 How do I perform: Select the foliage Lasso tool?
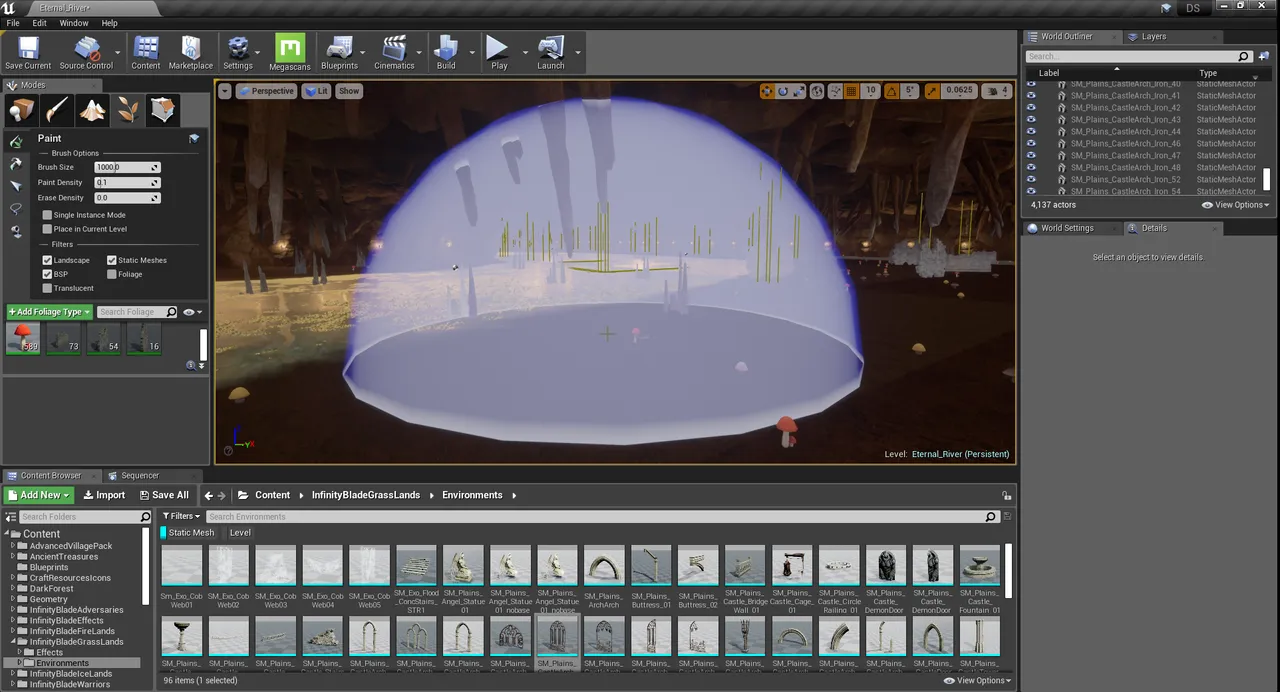point(16,209)
